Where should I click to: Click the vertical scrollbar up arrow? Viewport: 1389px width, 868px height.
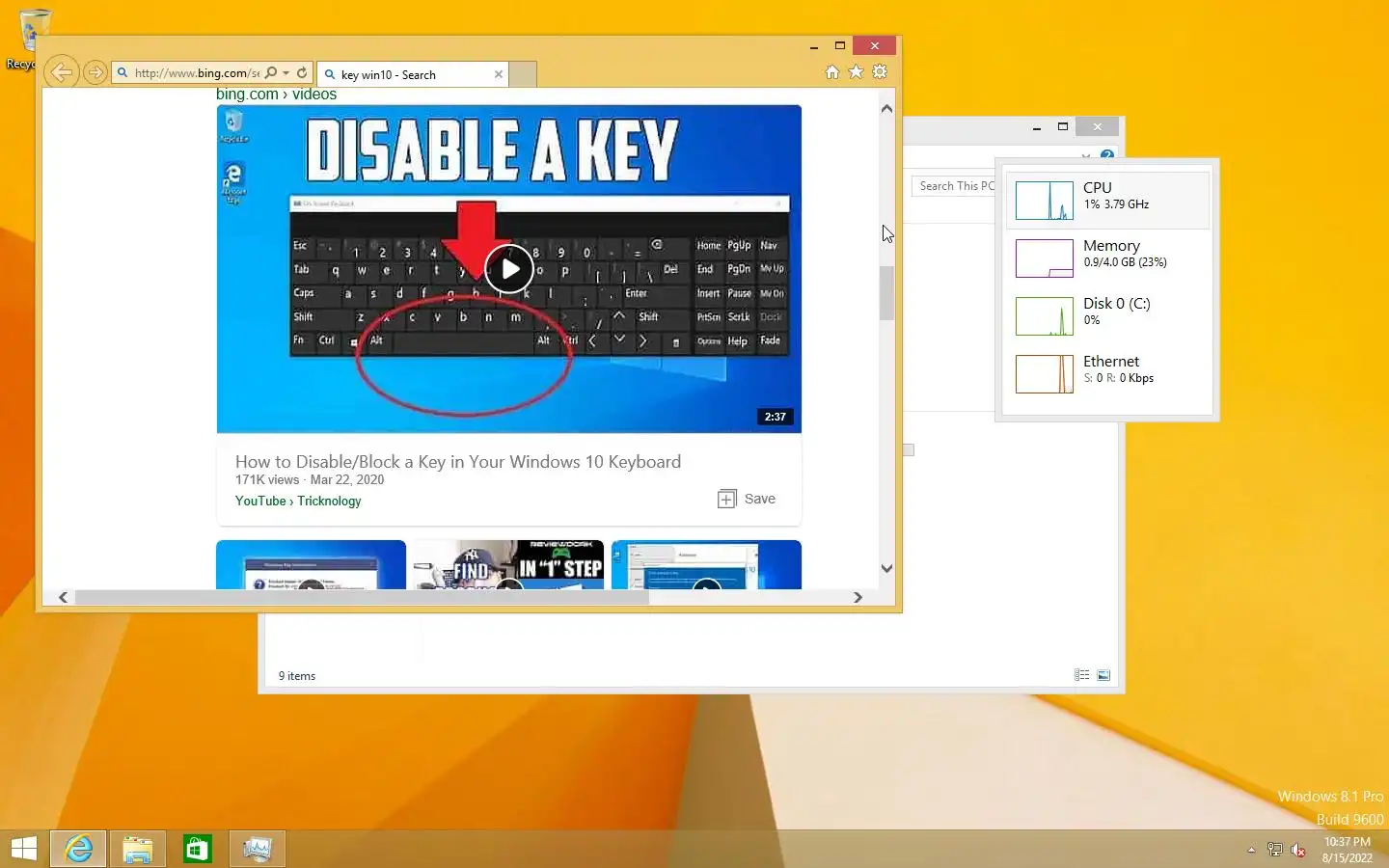(x=886, y=108)
